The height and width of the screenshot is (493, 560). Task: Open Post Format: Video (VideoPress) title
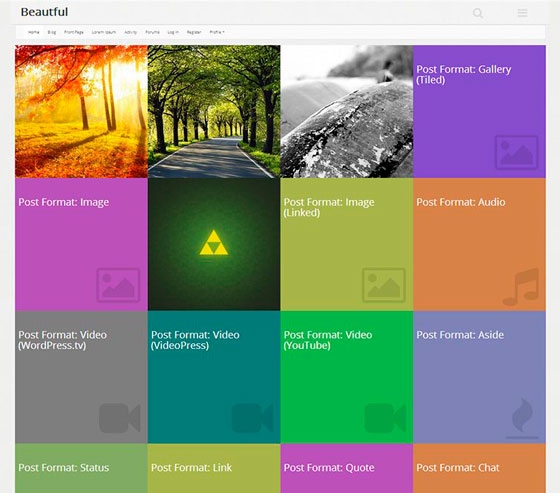coord(195,340)
